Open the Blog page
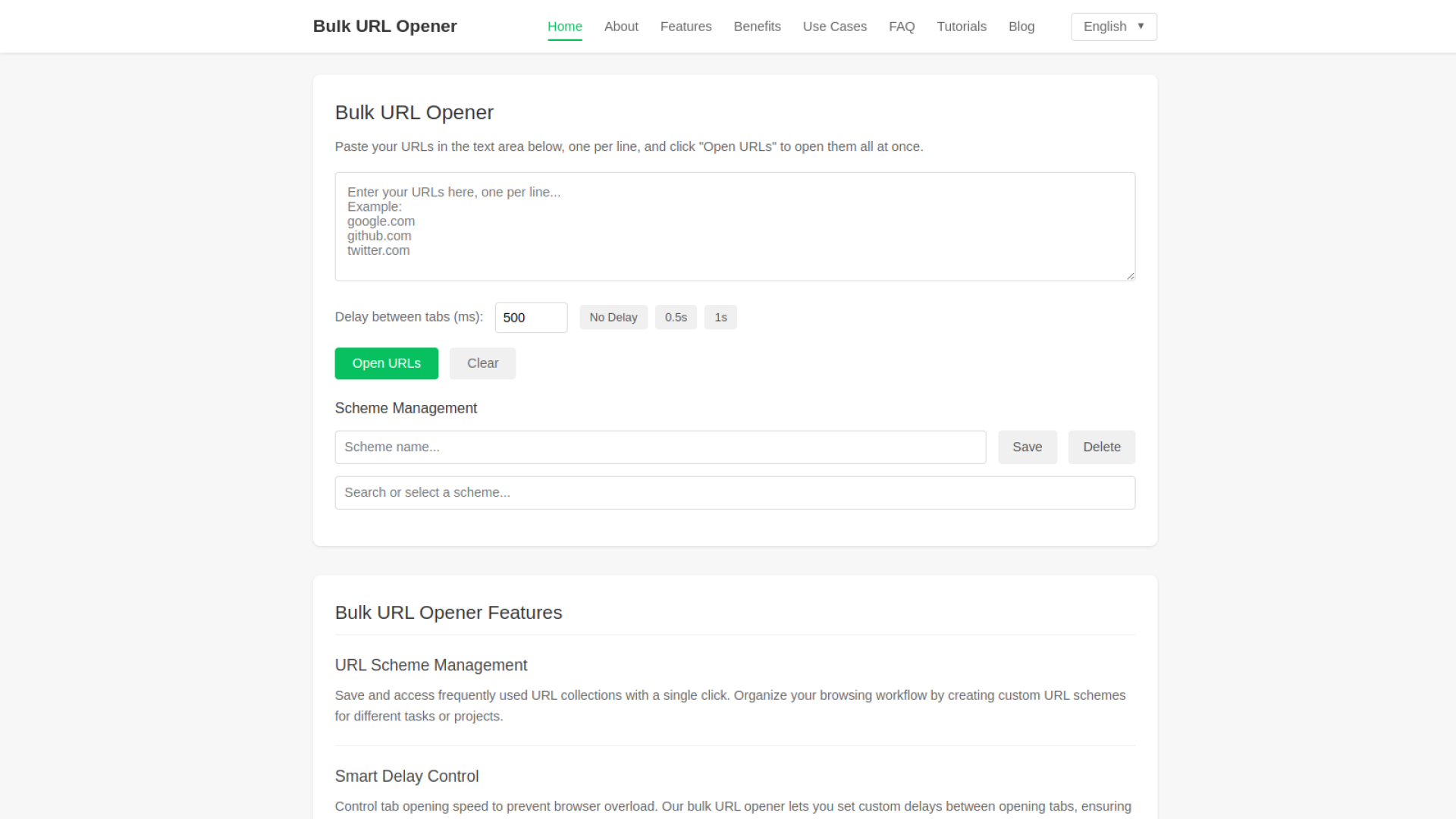The width and height of the screenshot is (1456, 819). click(1021, 27)
